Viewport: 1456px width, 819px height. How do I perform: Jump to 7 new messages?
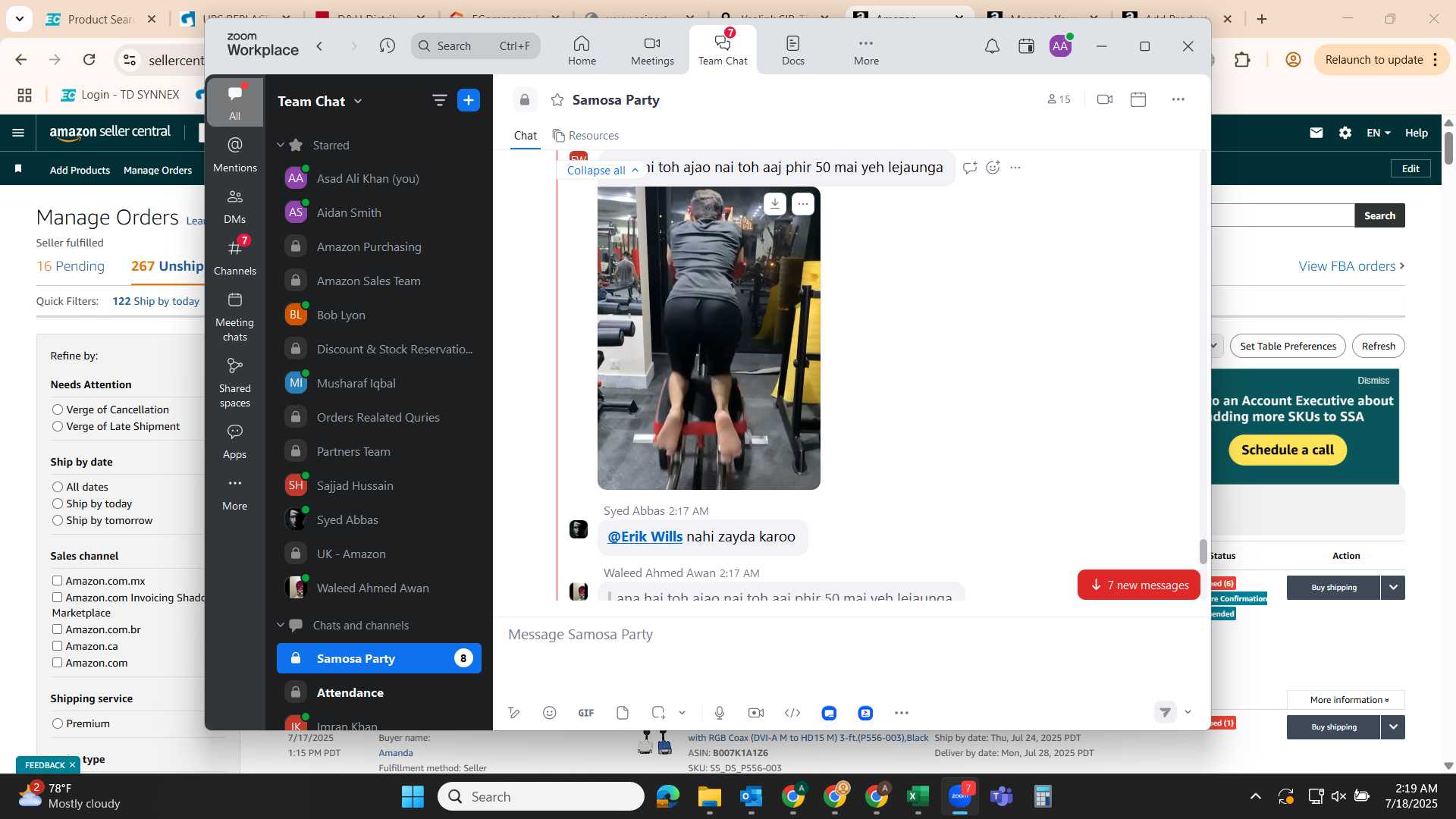coord(1139,585)
